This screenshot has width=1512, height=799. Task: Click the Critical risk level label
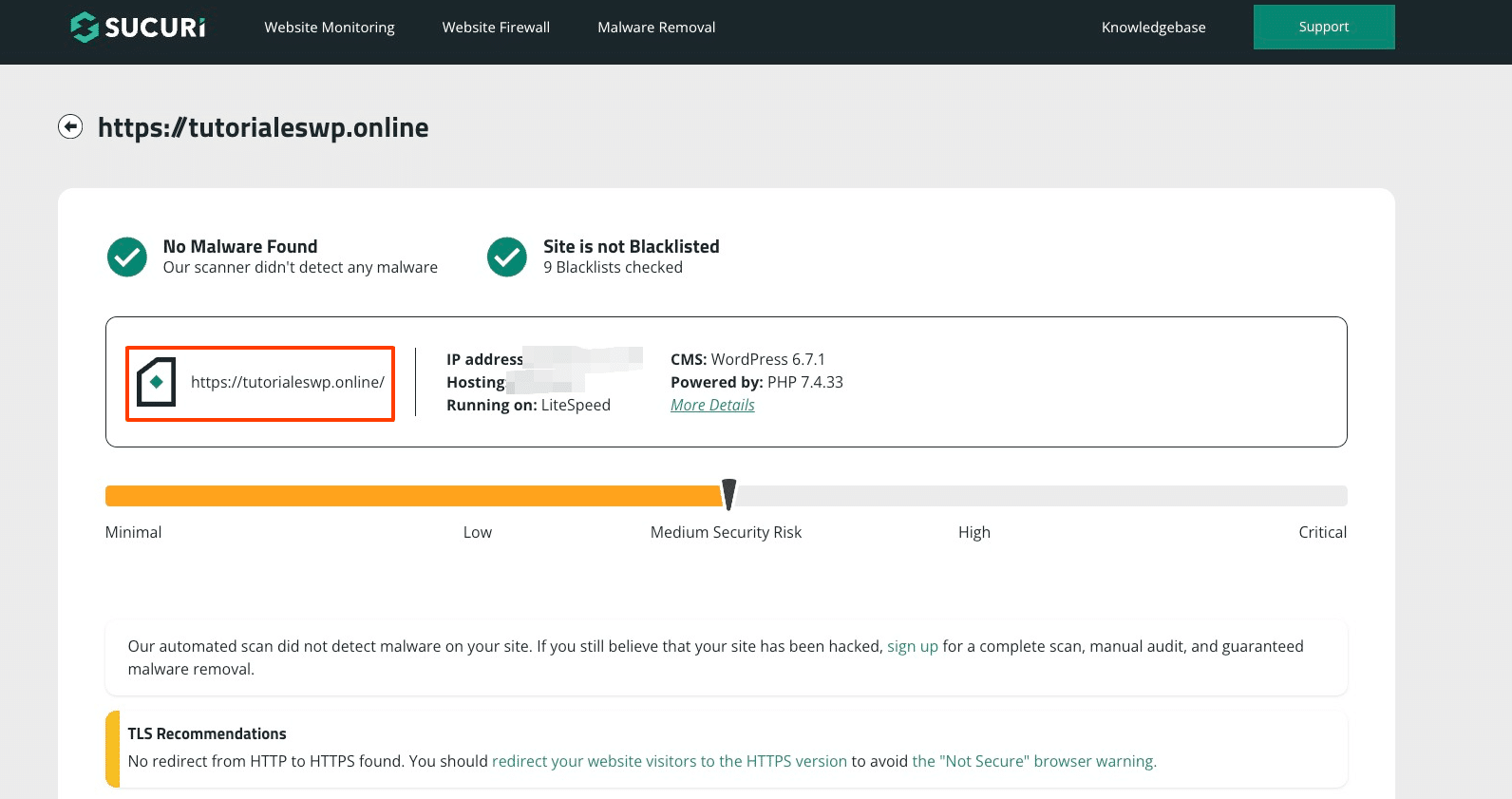point(1322,532)
